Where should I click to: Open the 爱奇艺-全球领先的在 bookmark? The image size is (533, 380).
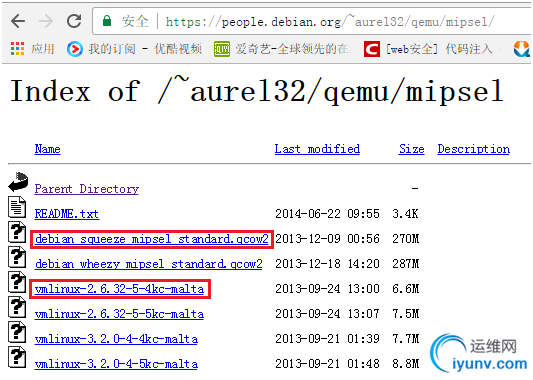pyautogui.click(x=292, y=49)
